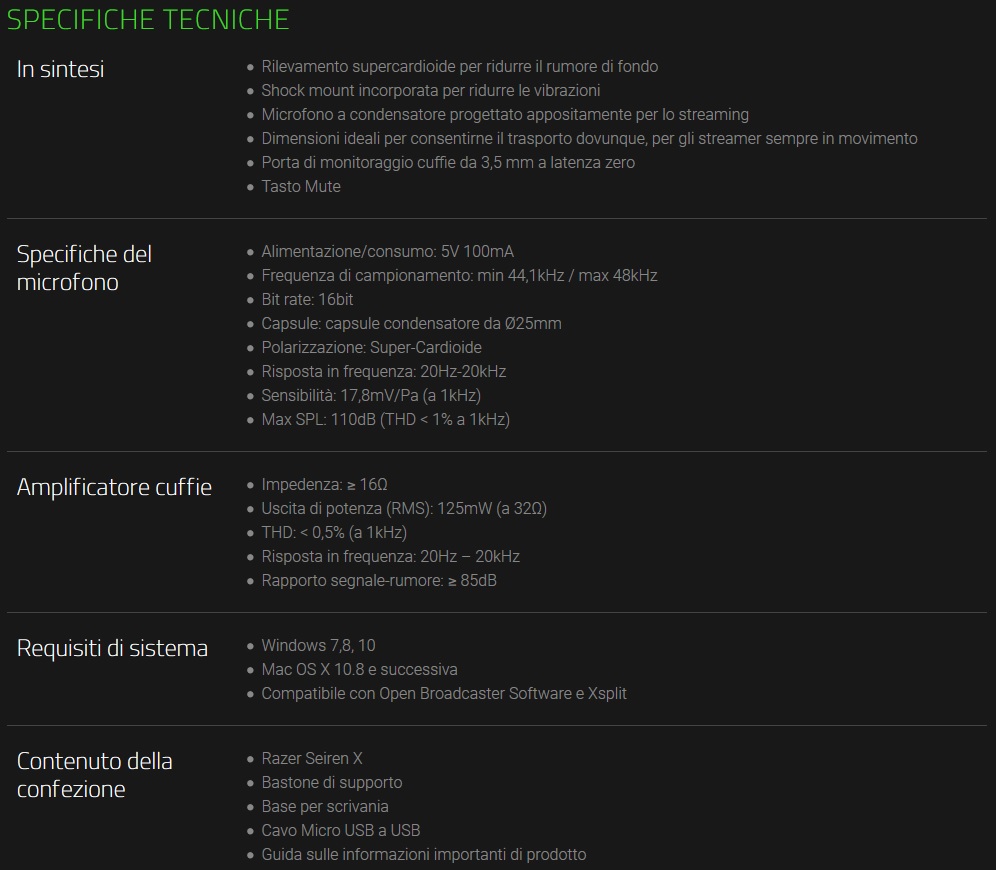Click the Shock mount incorporata line
The width and height of the screenshot is (996, 870).
pos(431,91)
